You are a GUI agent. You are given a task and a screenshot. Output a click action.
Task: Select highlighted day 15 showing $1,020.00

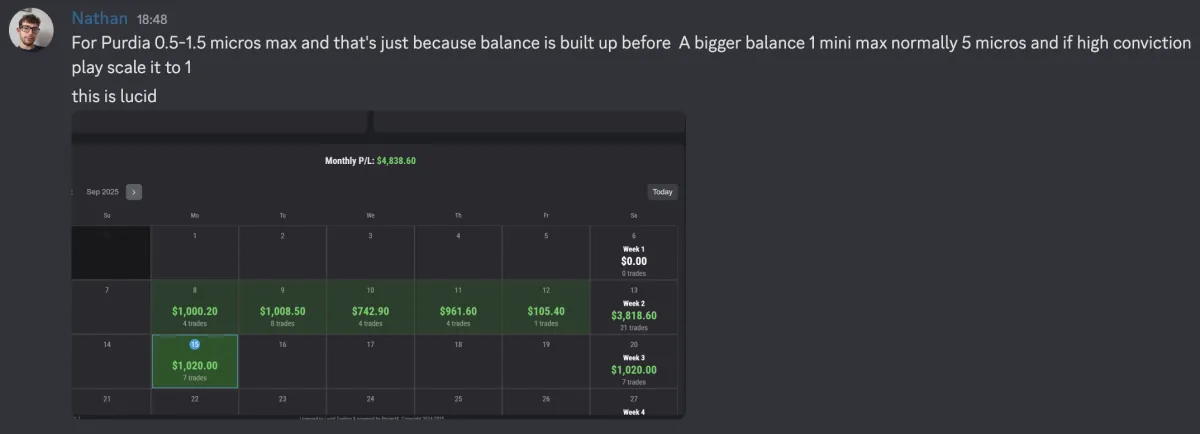pos(194,362)
